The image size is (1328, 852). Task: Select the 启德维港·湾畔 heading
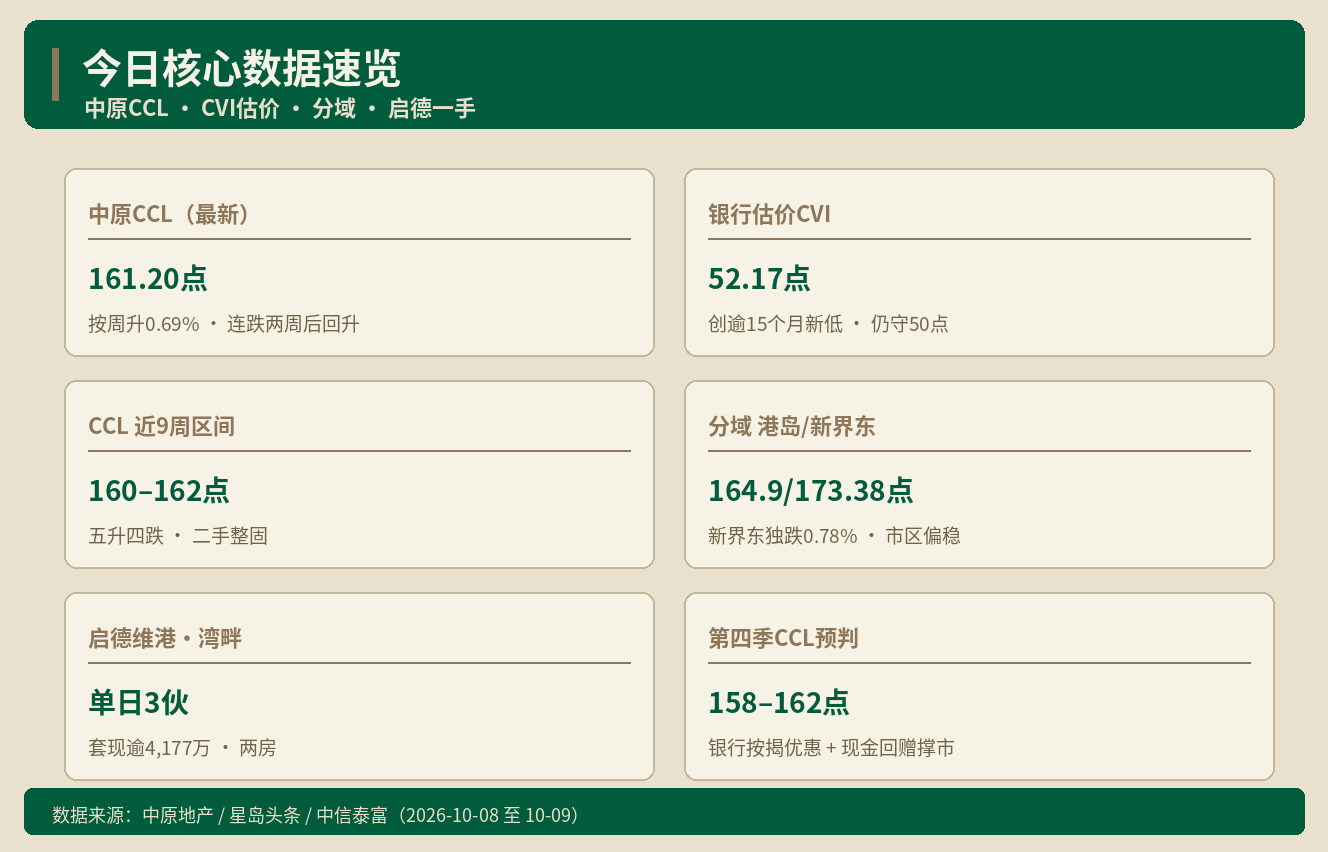(165, 639)
